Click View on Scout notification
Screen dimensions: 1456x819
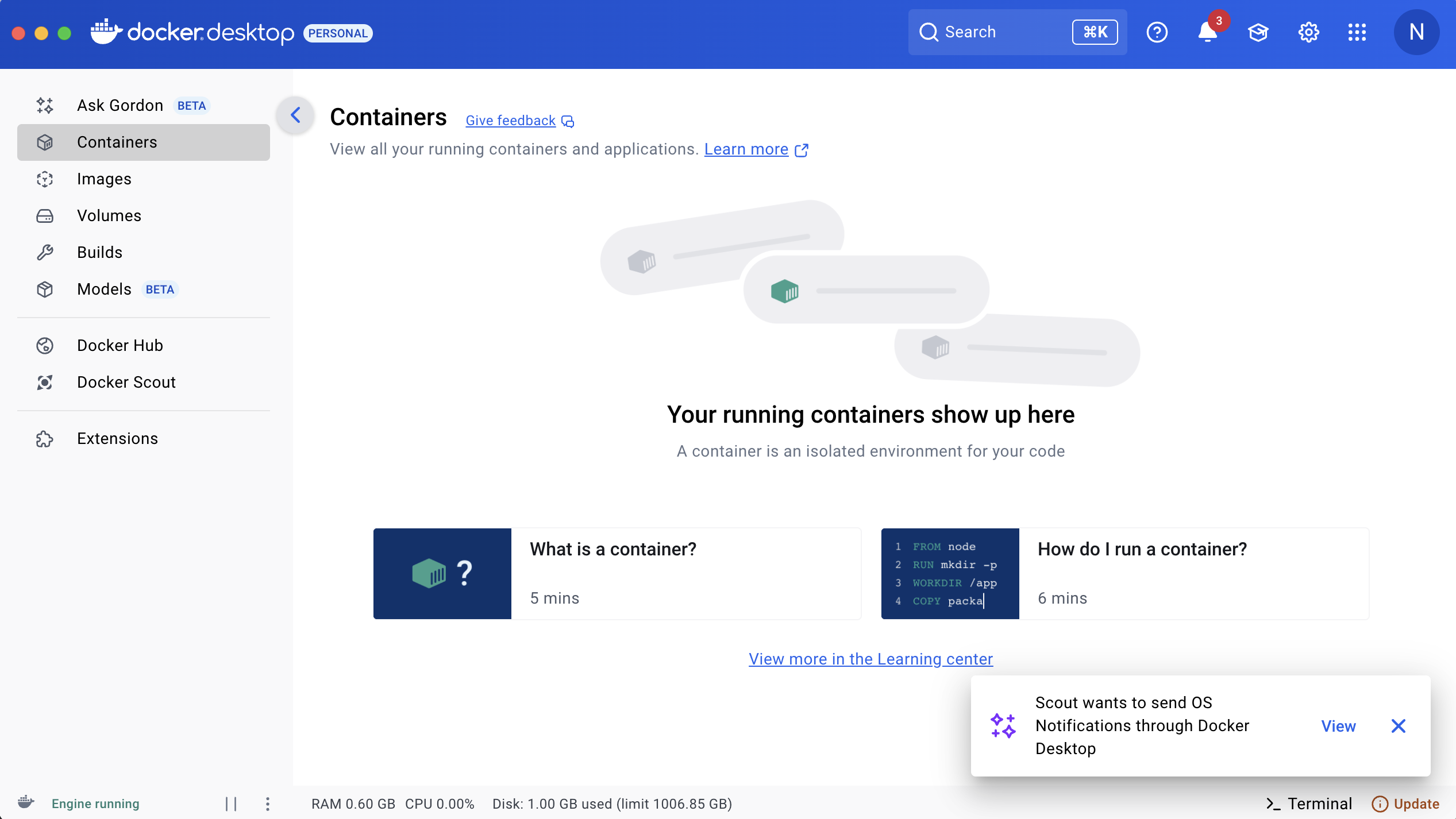click(1338, 726)
